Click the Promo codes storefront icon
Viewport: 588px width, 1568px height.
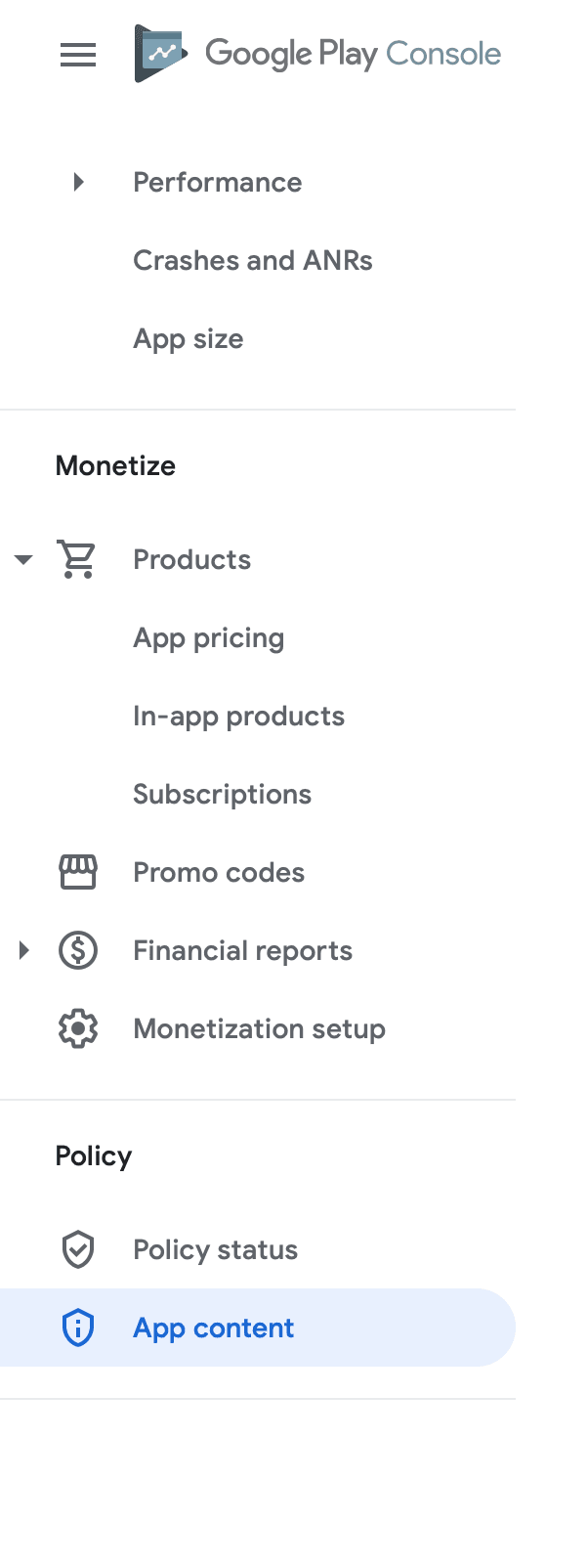pyautogui.click(x=77, y=872)
